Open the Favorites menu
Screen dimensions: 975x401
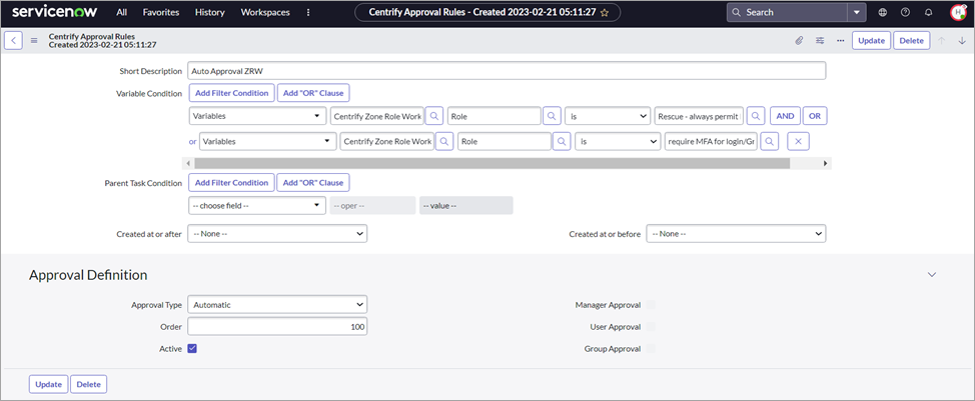tap(161, 12)
